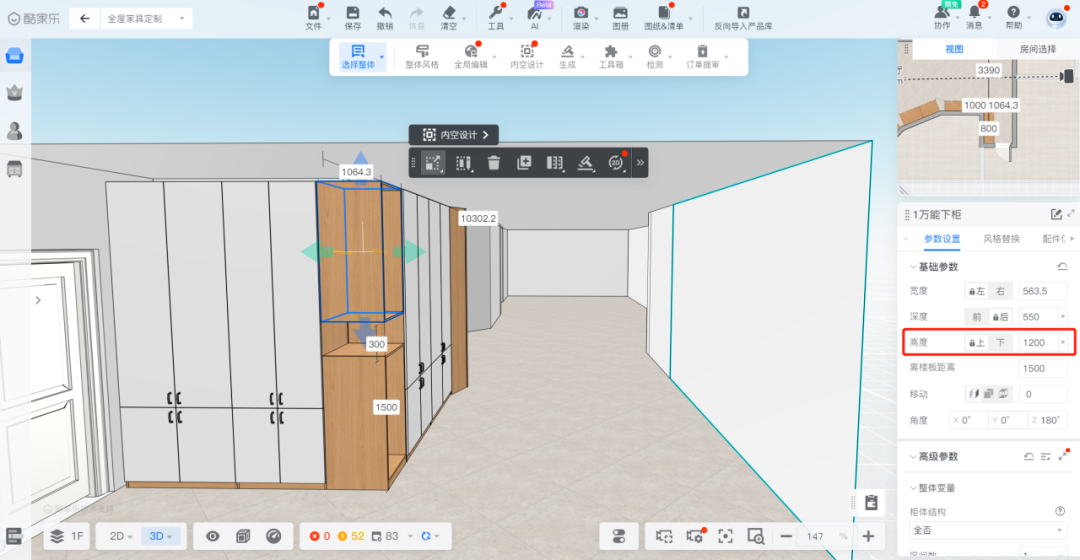Switch to the 房间选择 tab
The height and width of the screenshot is (560, 1080).
[x=1037, y=49]
